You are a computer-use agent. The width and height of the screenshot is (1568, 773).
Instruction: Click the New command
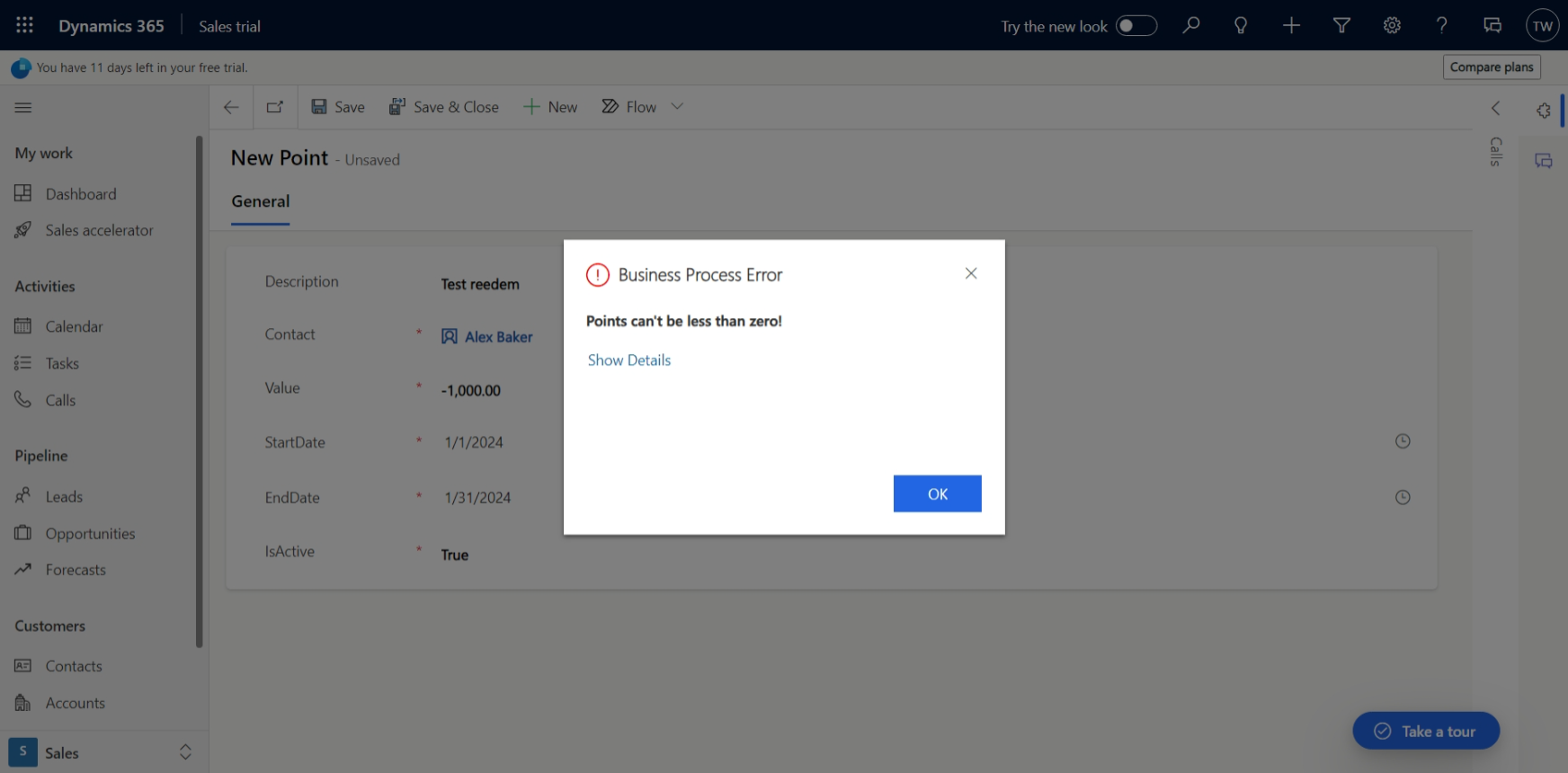[550, 107]
